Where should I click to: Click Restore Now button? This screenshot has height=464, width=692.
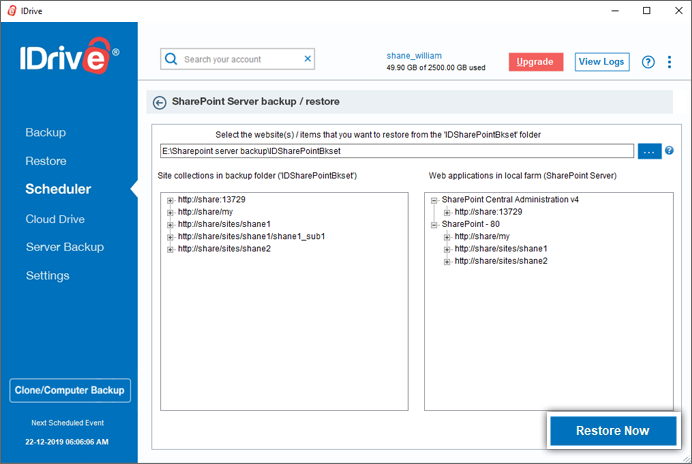613,431
